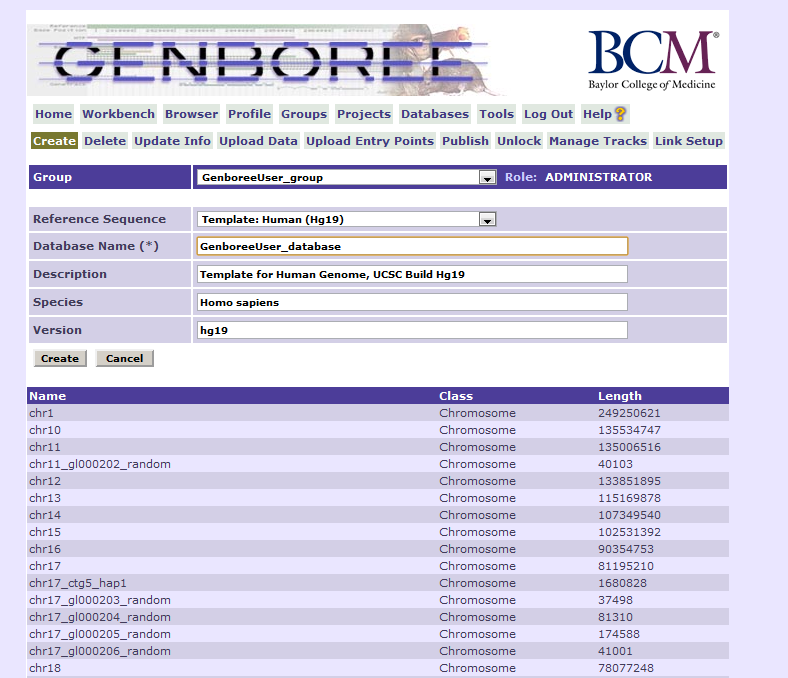The image size is (788, 678).
Task: Select the Publish tab
Action: click(465, 141)
